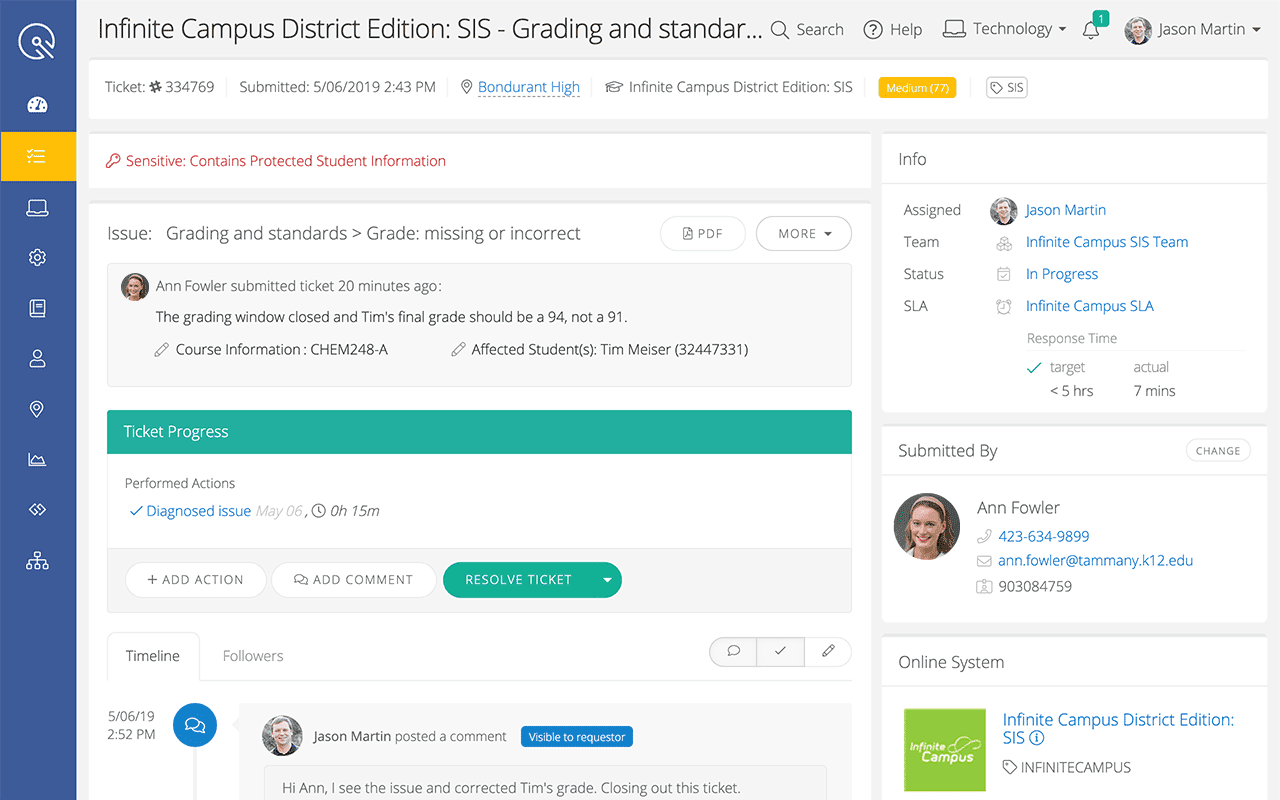Switch to the Followers tab
Image resolution: width=1280 pixels, height=800 pixels.
[253, 656]
